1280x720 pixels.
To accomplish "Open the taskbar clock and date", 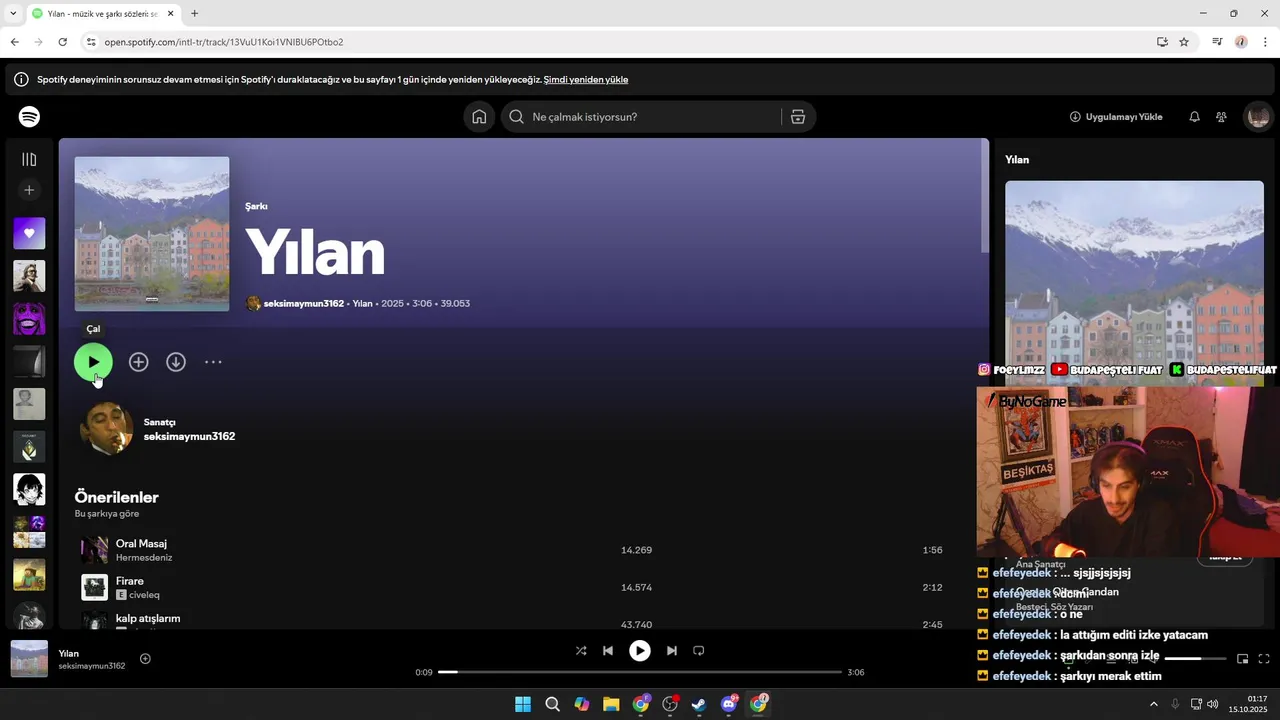I will pyautogui.click(x=1248, y=704).
